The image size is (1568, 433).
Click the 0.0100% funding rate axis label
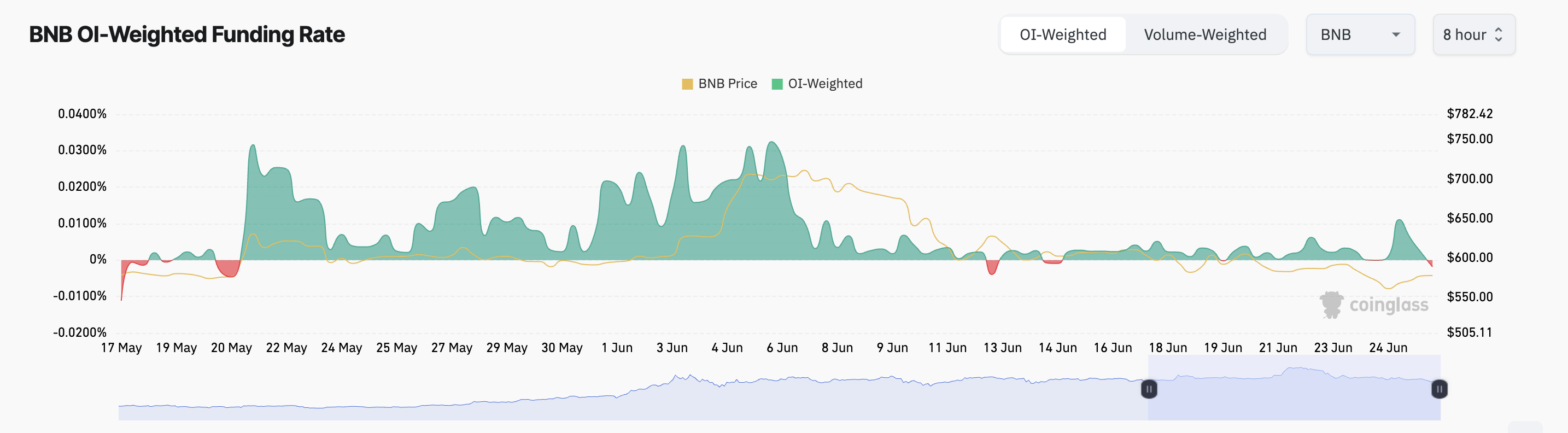pyautogui.click(x=82, y=223)
